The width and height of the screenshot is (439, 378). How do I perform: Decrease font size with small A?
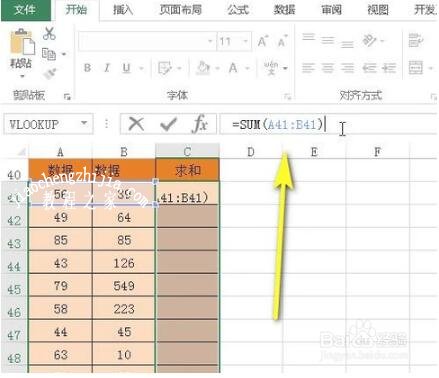point(283,41)
